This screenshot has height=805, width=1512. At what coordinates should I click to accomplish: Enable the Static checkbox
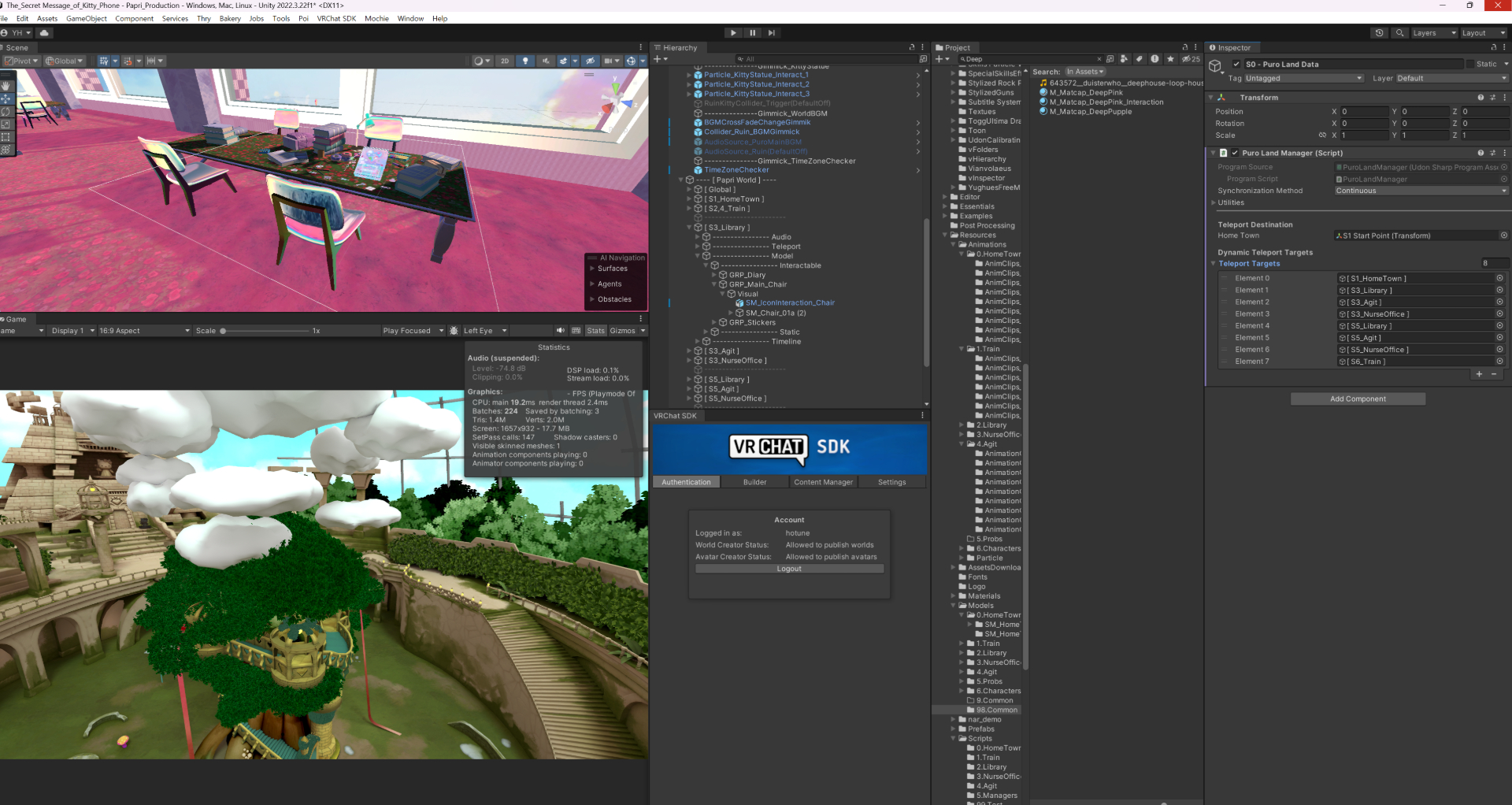pyautogui.click(x=1469, y=65)
